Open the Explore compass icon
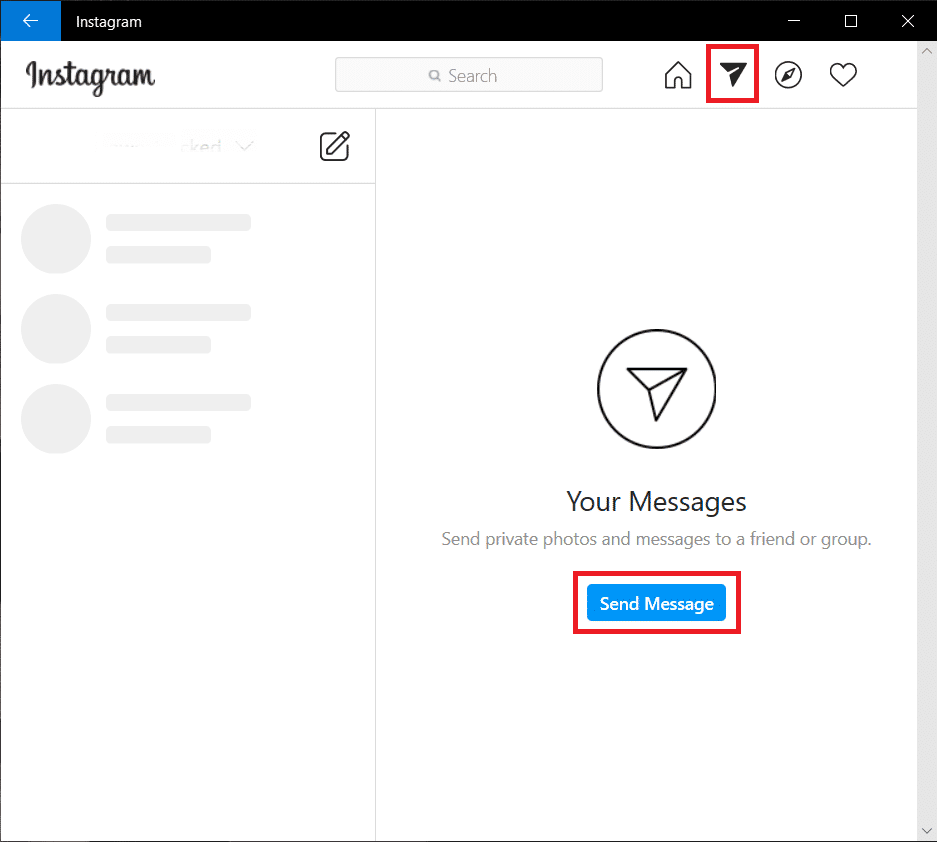 (x=788, y=75)
